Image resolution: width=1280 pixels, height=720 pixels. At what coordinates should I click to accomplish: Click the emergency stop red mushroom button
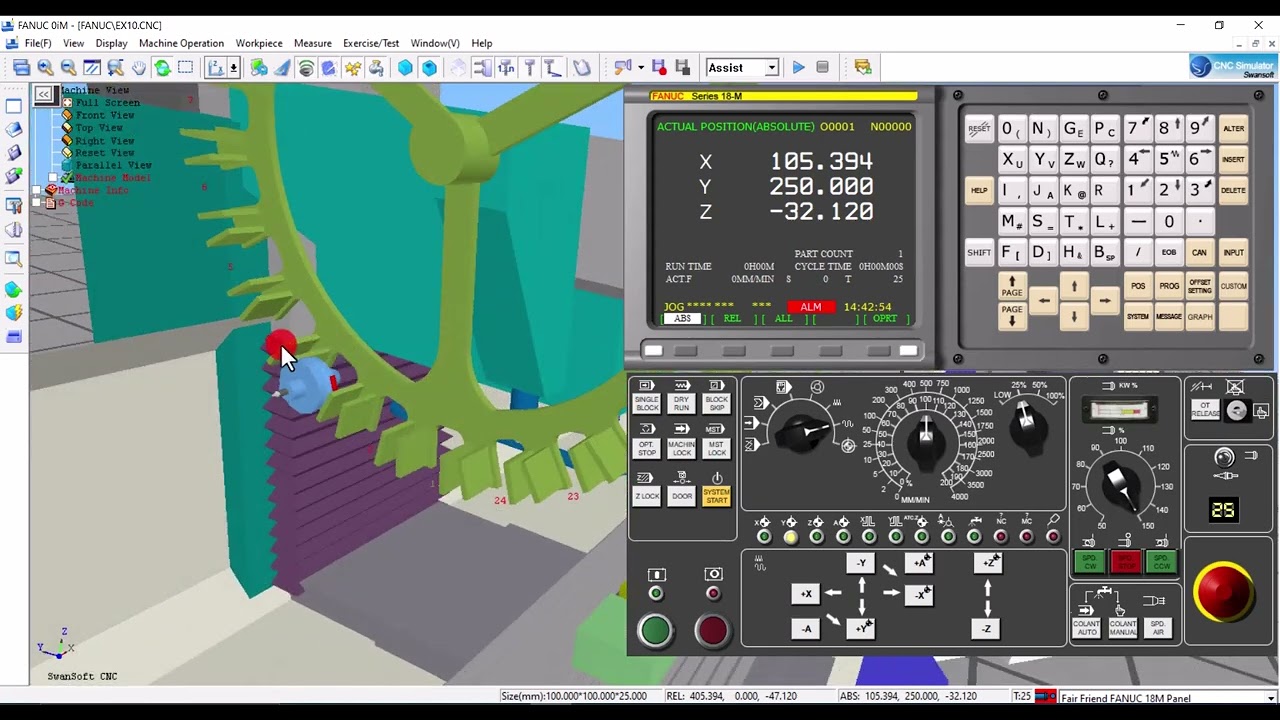coord(1223,592)
